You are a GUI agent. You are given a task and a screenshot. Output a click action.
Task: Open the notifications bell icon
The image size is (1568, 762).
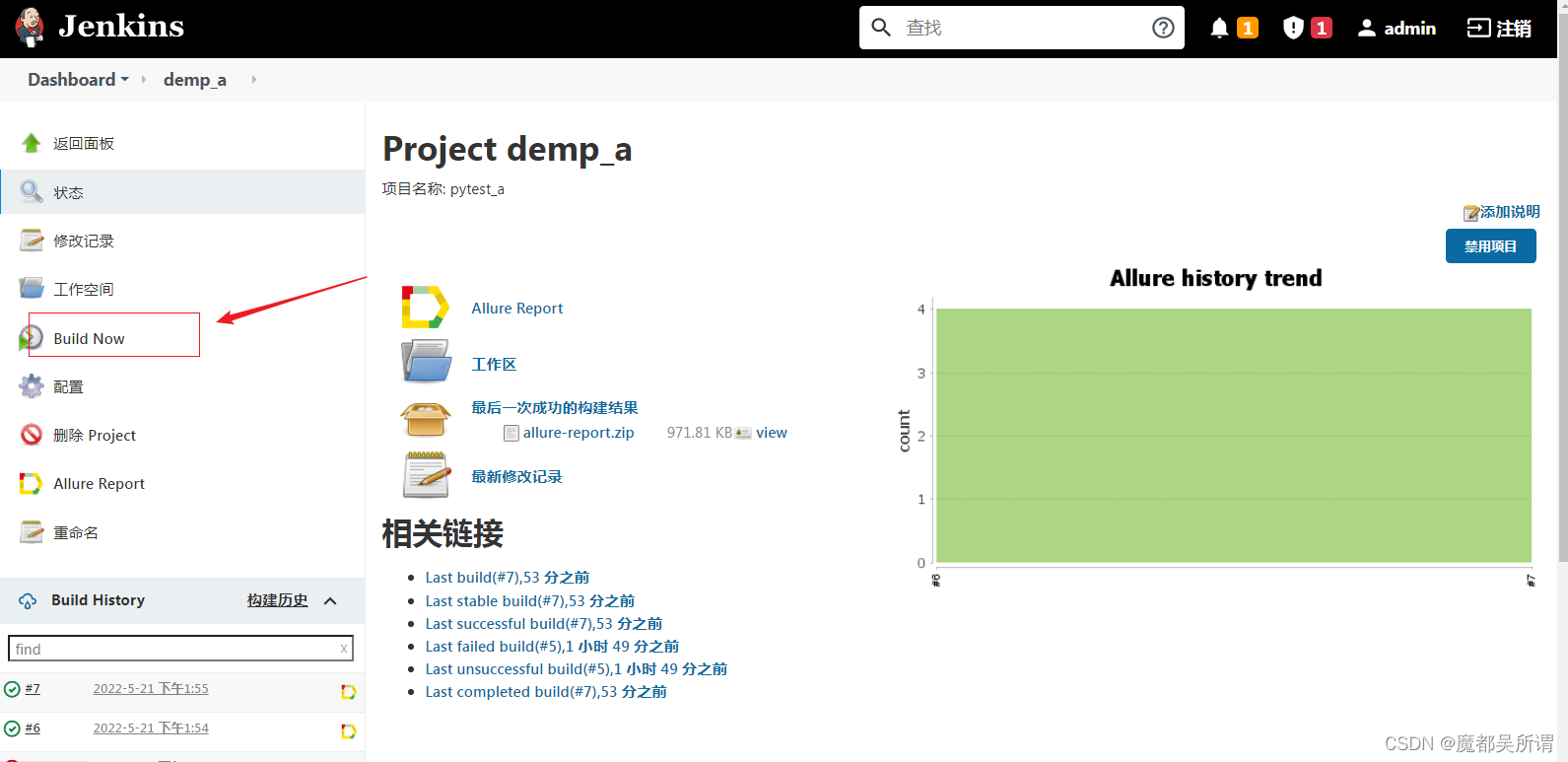1219,28
